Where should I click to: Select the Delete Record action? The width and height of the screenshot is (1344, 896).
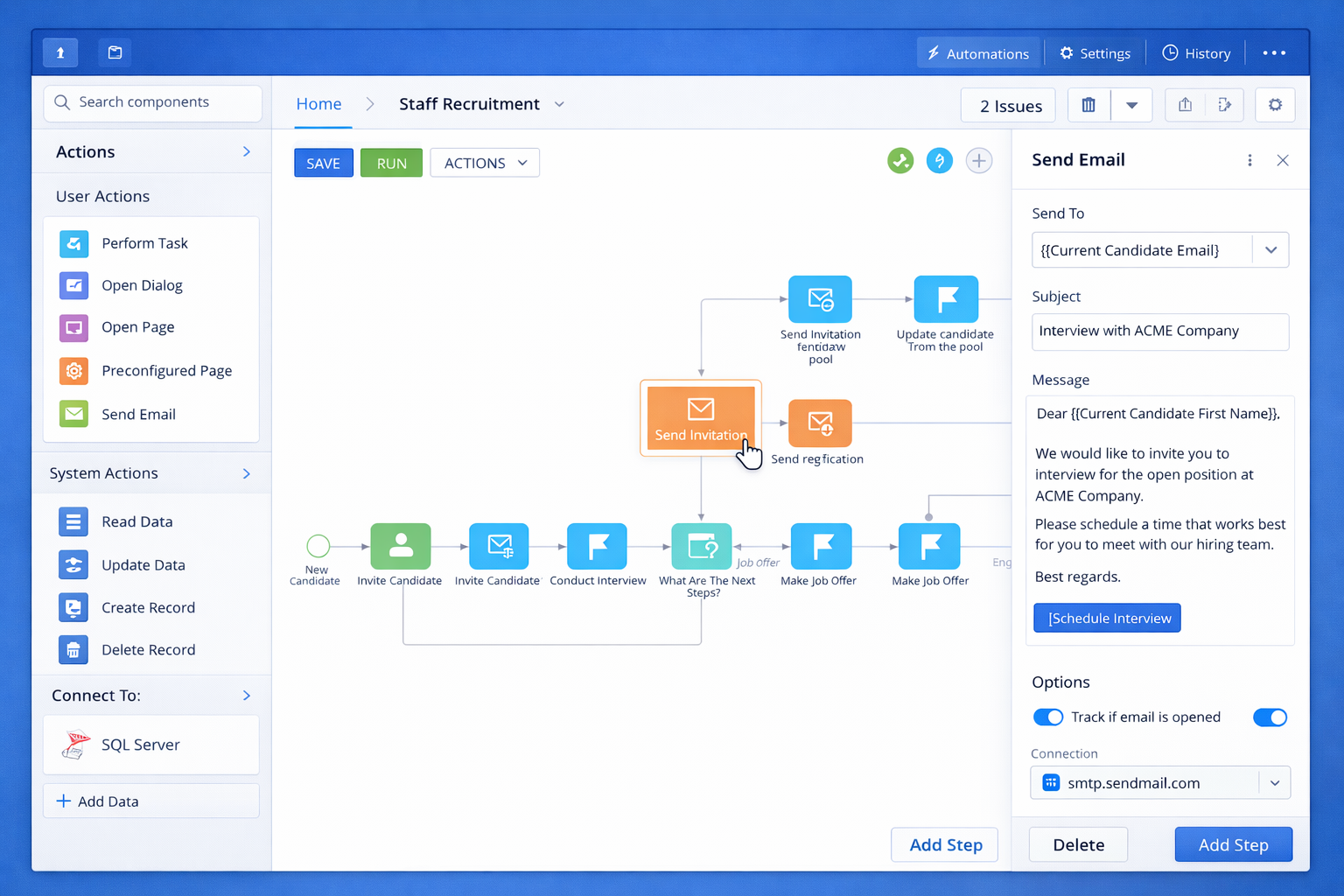tap(151, 649)
